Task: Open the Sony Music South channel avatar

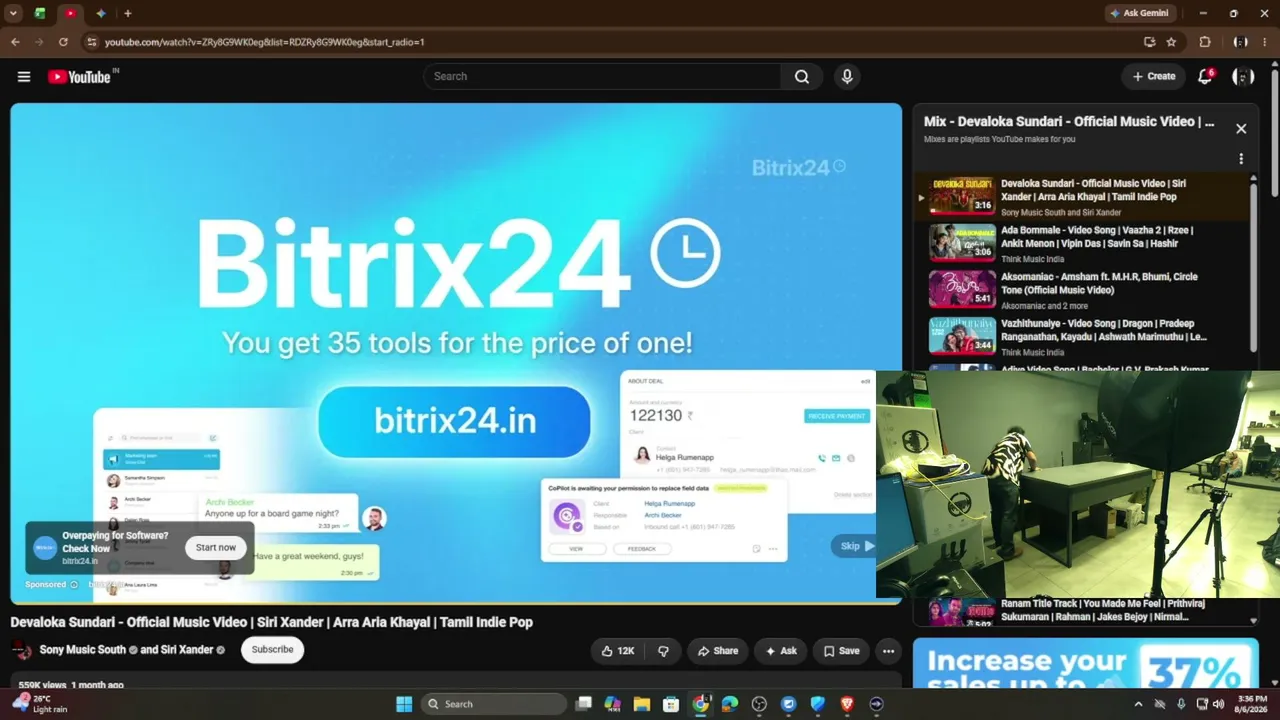Action: [21, 650]
